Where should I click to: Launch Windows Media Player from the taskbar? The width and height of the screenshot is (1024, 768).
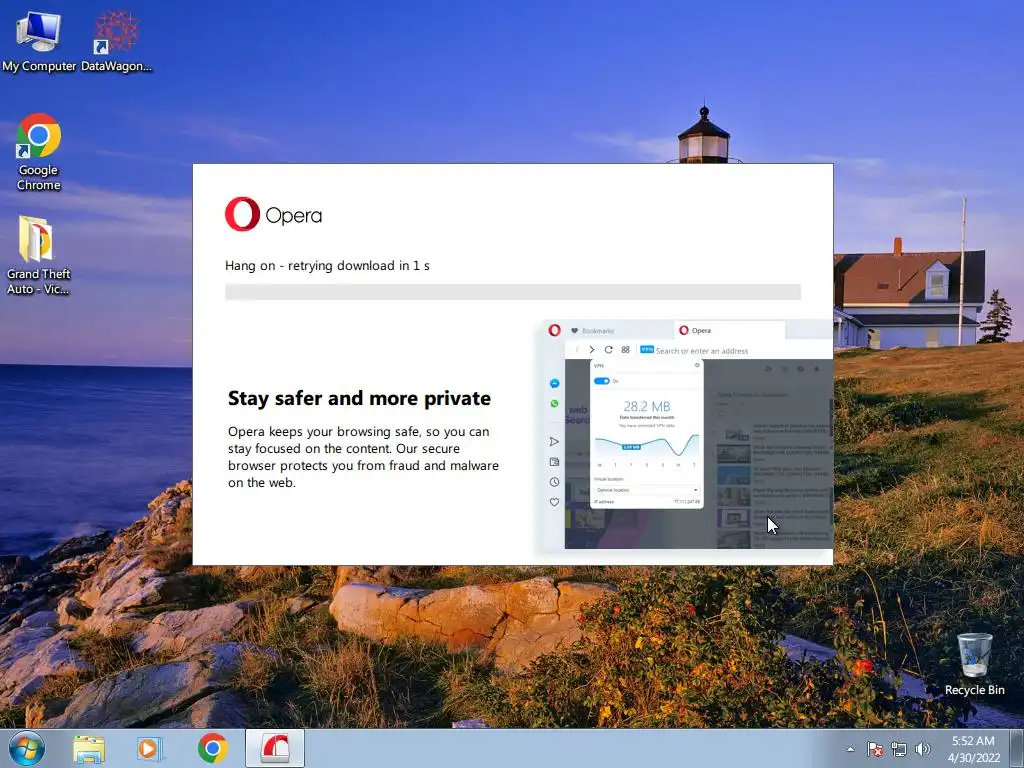[150, 748]
